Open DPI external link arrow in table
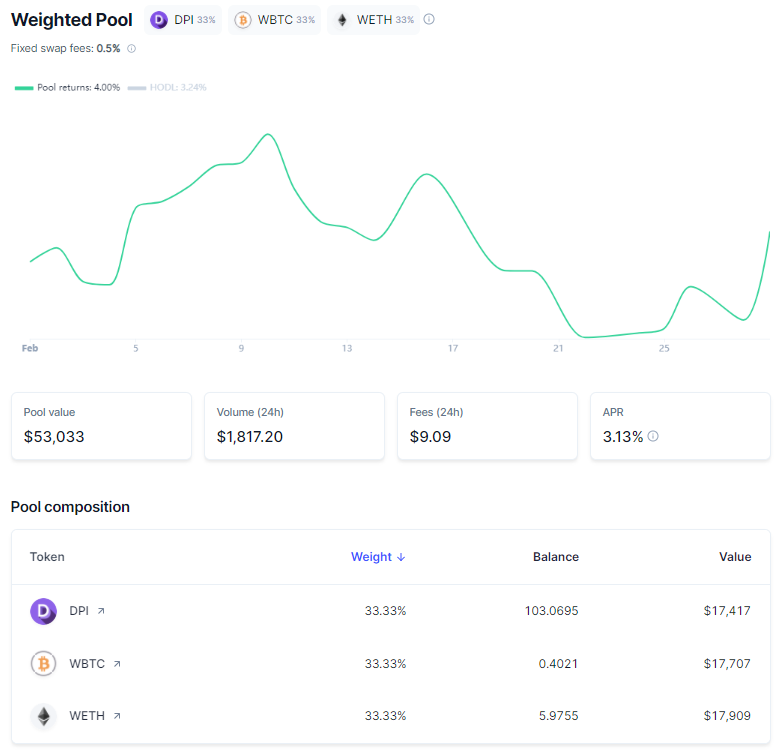This screenshot has width=781, height=751. [x=101, y=611]
